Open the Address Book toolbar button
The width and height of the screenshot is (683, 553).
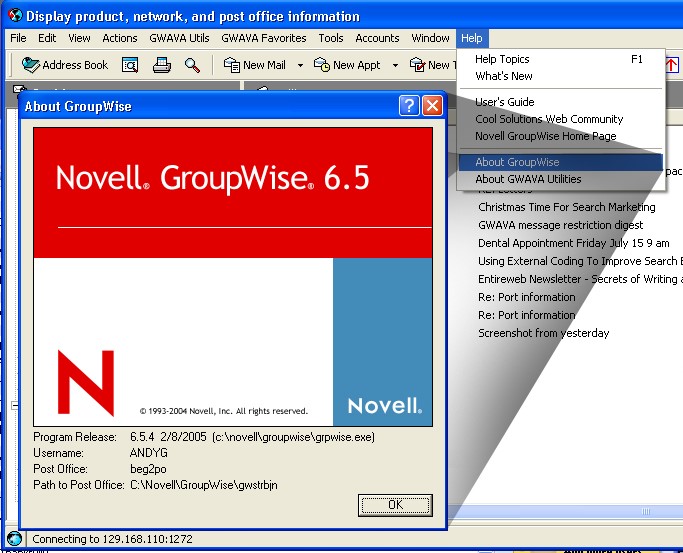65,65
